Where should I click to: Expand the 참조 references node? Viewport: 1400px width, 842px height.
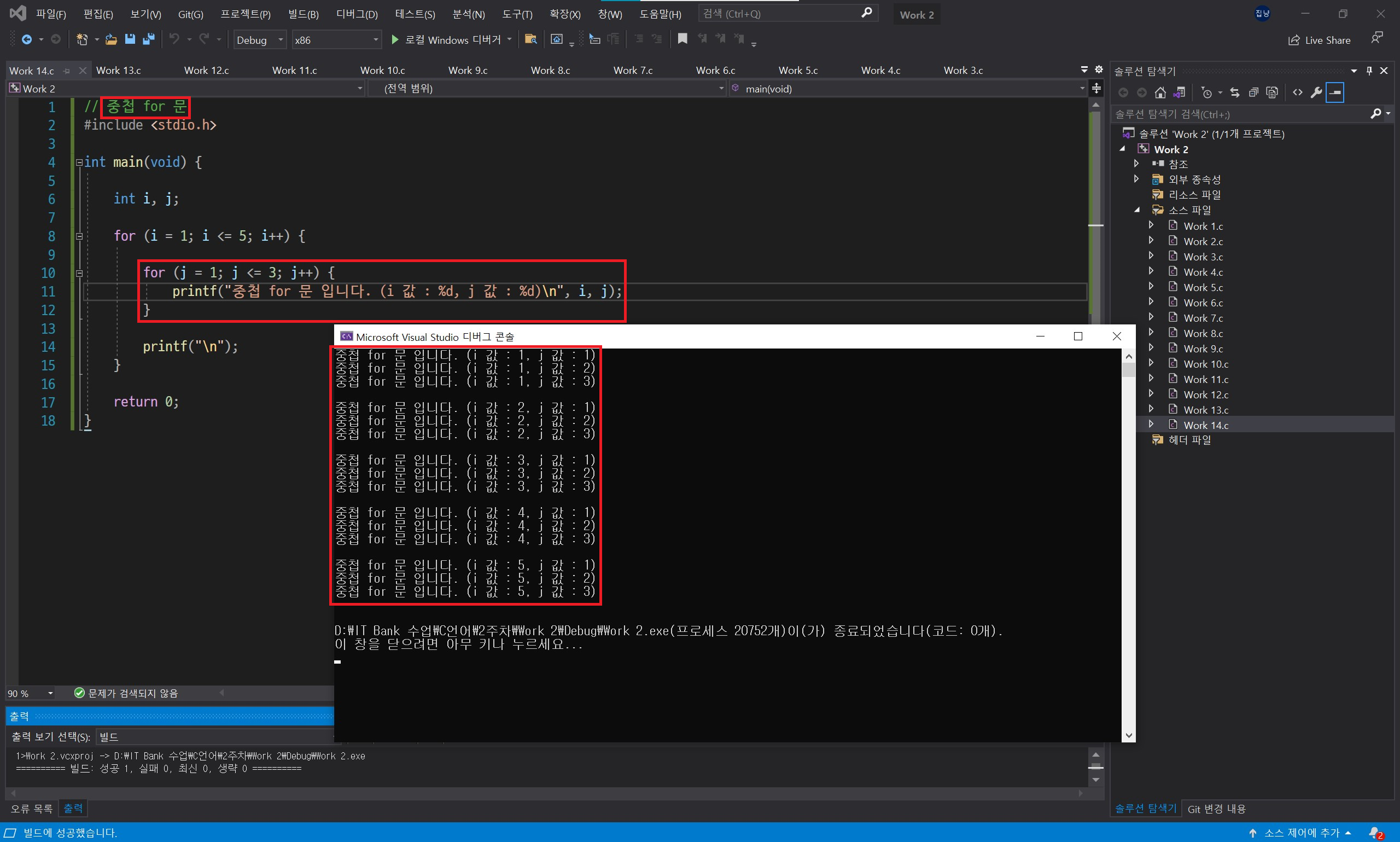click(x=1136, y=164)
